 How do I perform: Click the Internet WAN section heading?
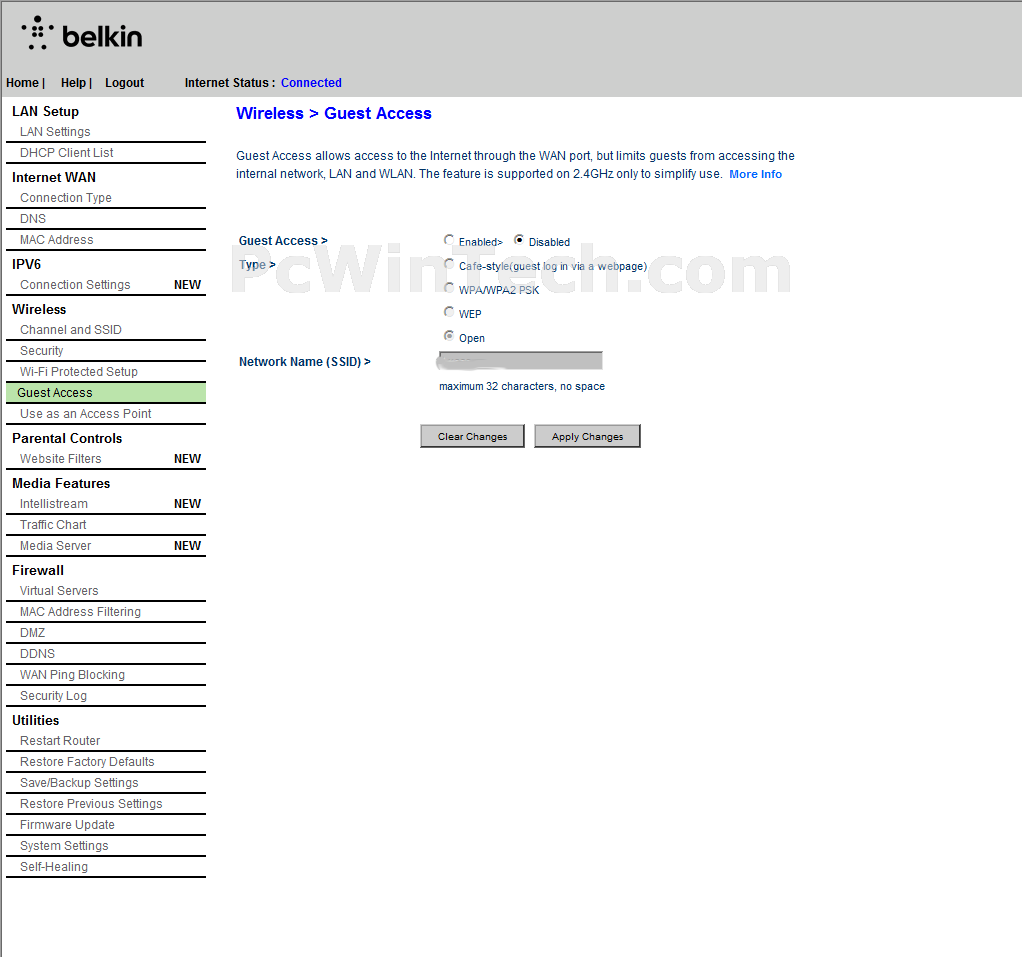point(53,177)
